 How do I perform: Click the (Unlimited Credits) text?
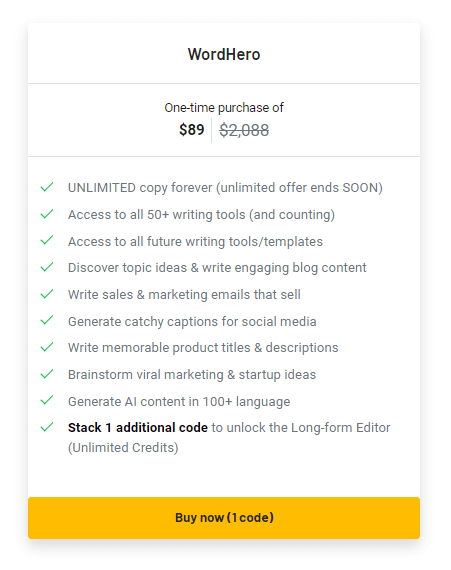tap(123, 447)
